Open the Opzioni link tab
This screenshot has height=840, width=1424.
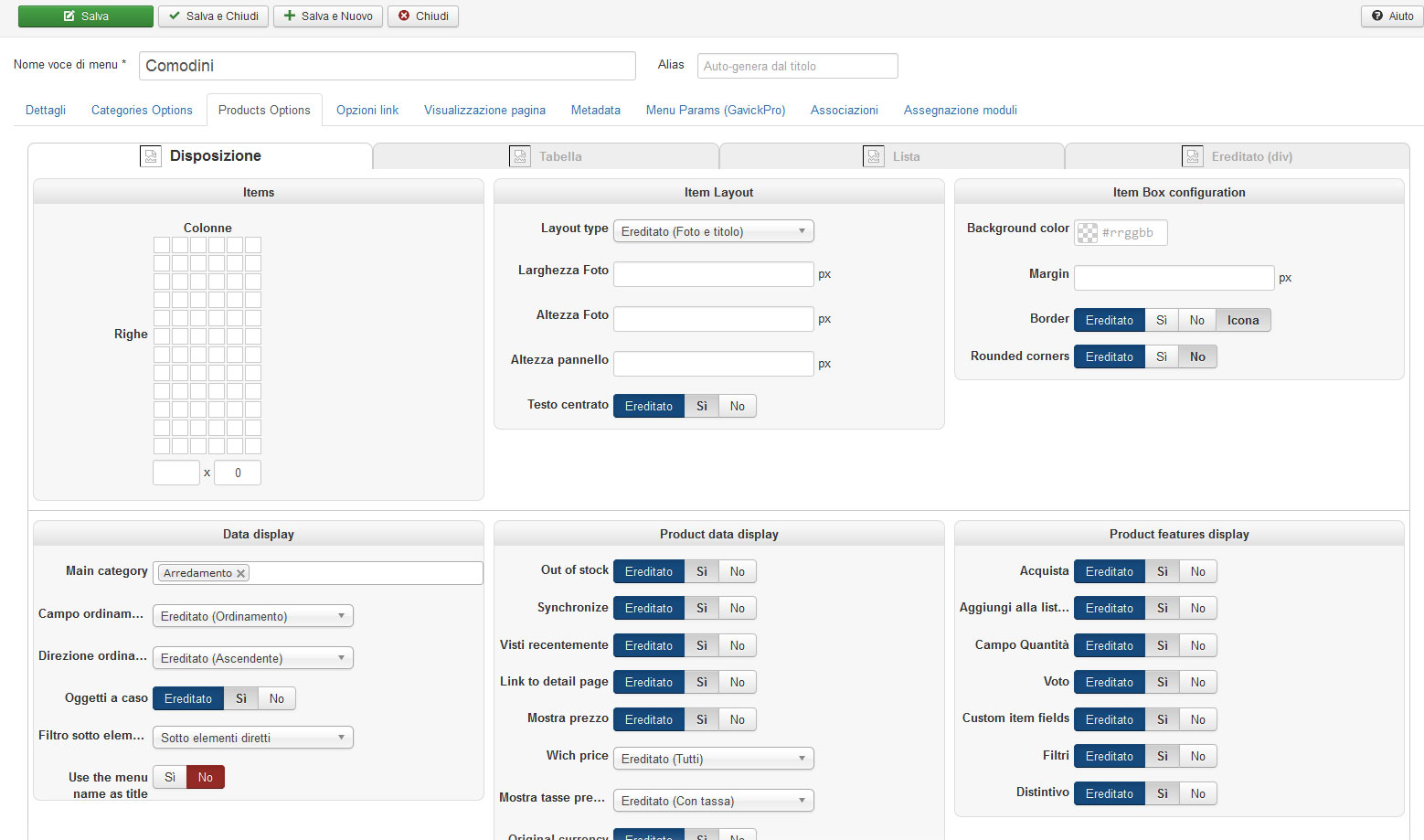pos(367,110)
